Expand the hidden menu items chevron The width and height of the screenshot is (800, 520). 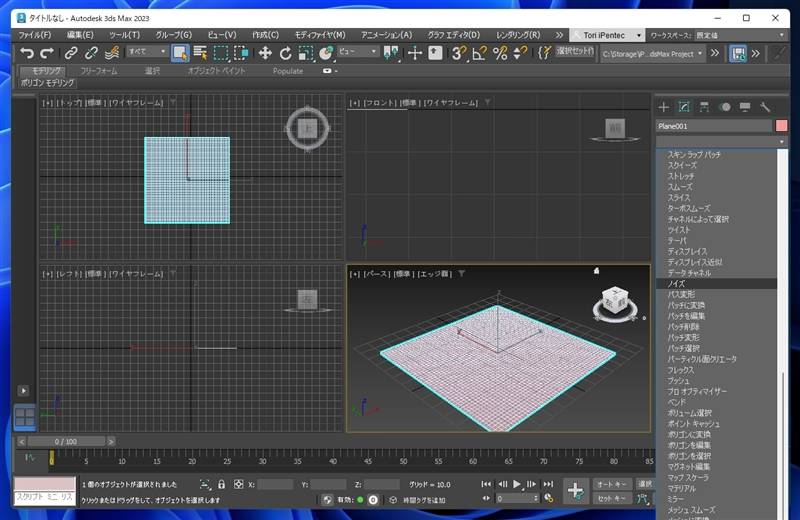pyautogui.click(x=559, y=35)
